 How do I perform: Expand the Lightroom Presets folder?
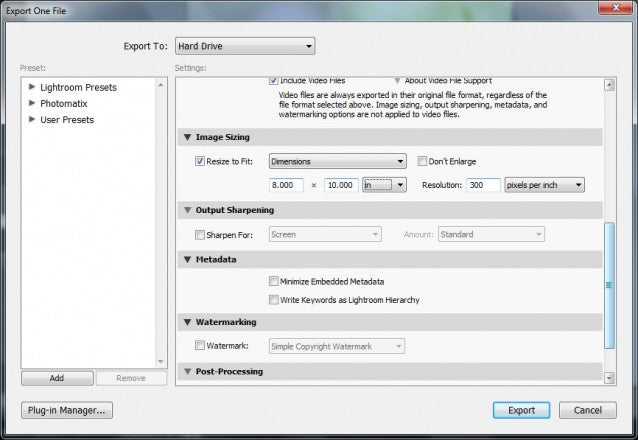coord(33,88)
